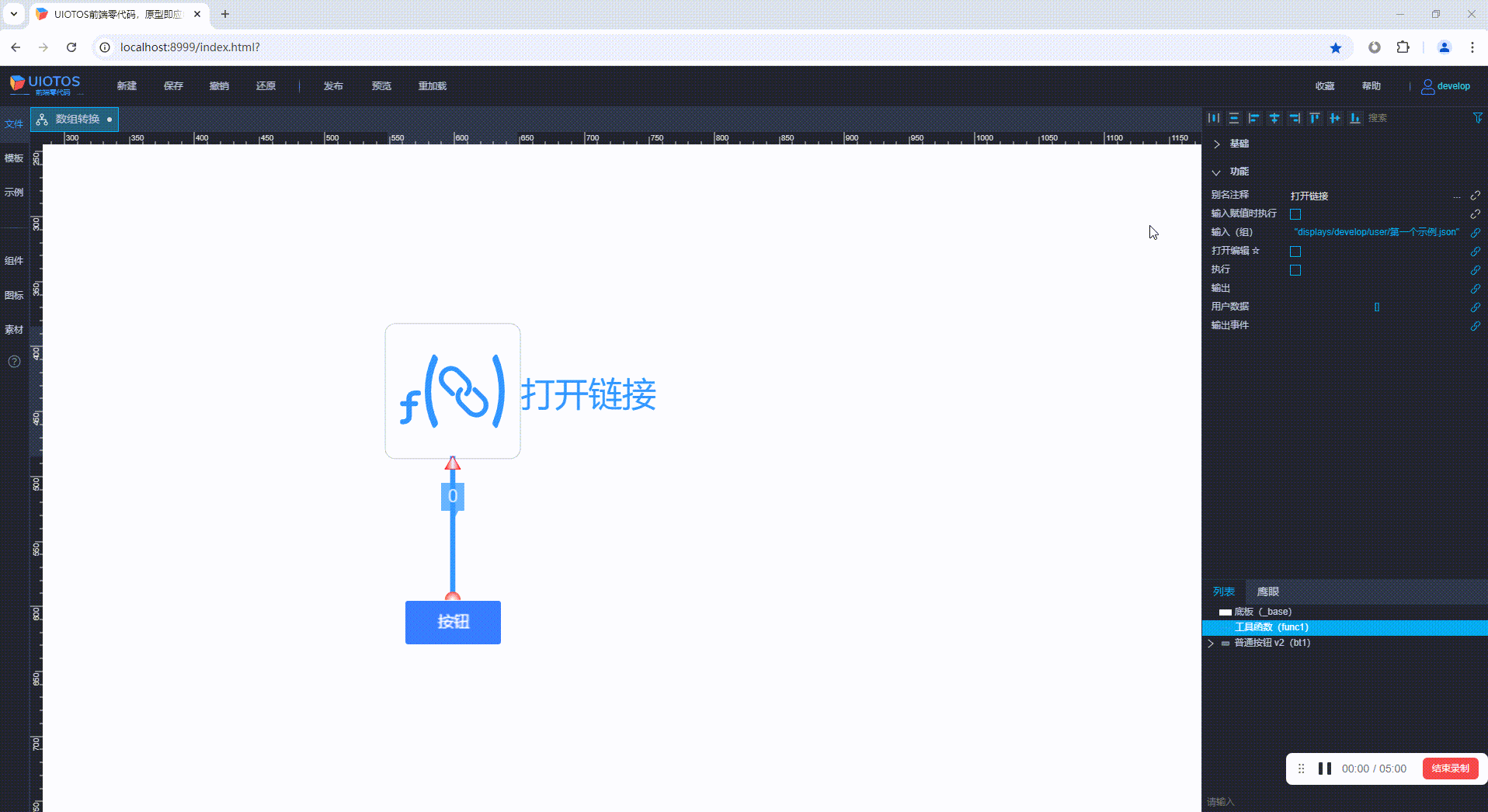Click the align horizontal centers icon
This screenshot has width=1488, height=812.
(1274, 118)
